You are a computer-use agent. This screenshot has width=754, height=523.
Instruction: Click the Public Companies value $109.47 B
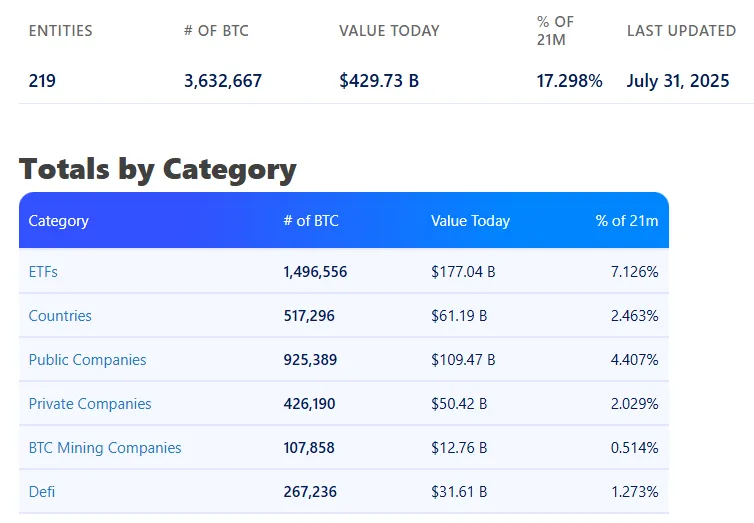pyautogui.click(x=463, y=360)
